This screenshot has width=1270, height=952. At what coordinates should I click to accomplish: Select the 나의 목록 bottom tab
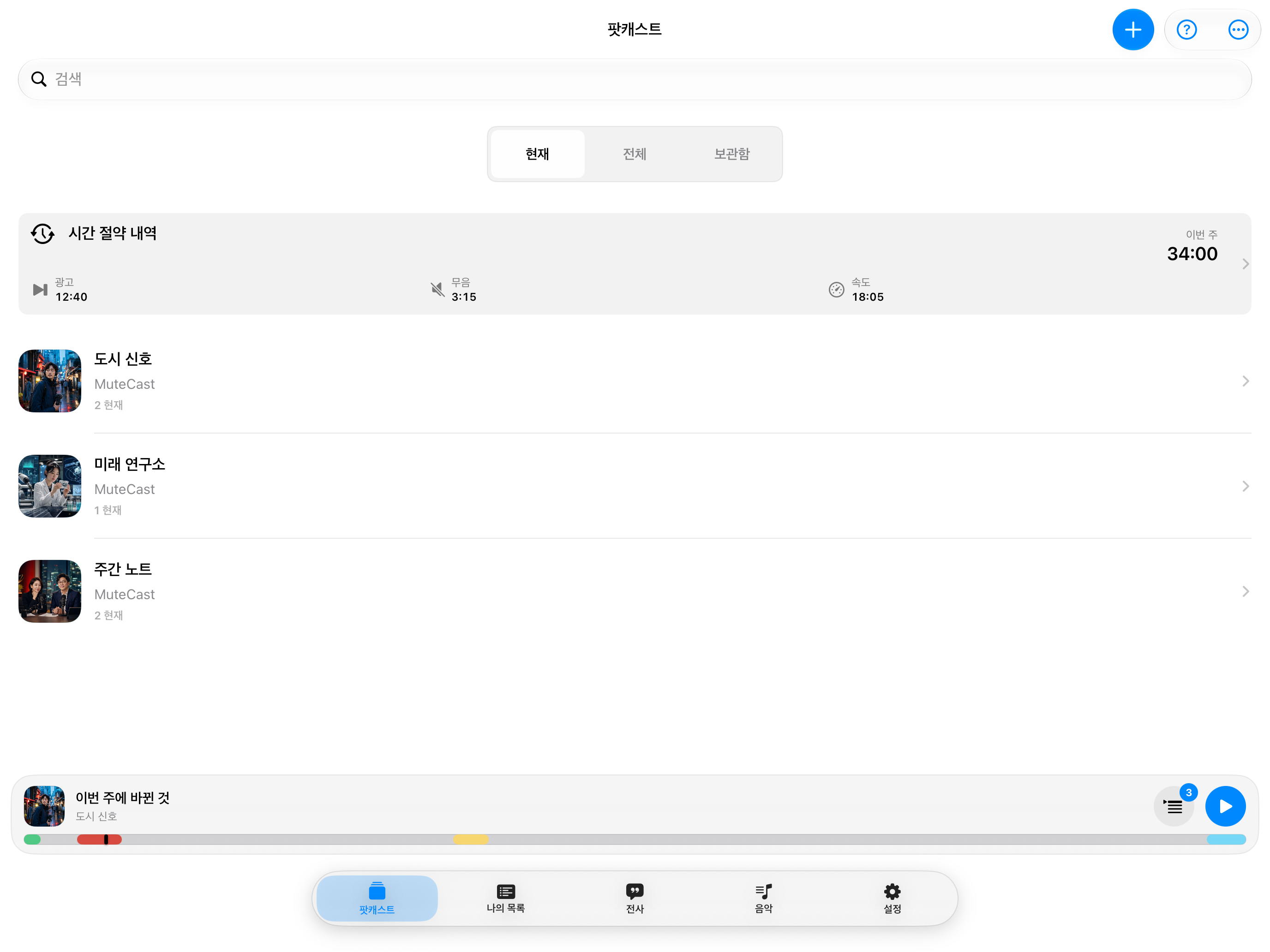click(x=505, y=898)
